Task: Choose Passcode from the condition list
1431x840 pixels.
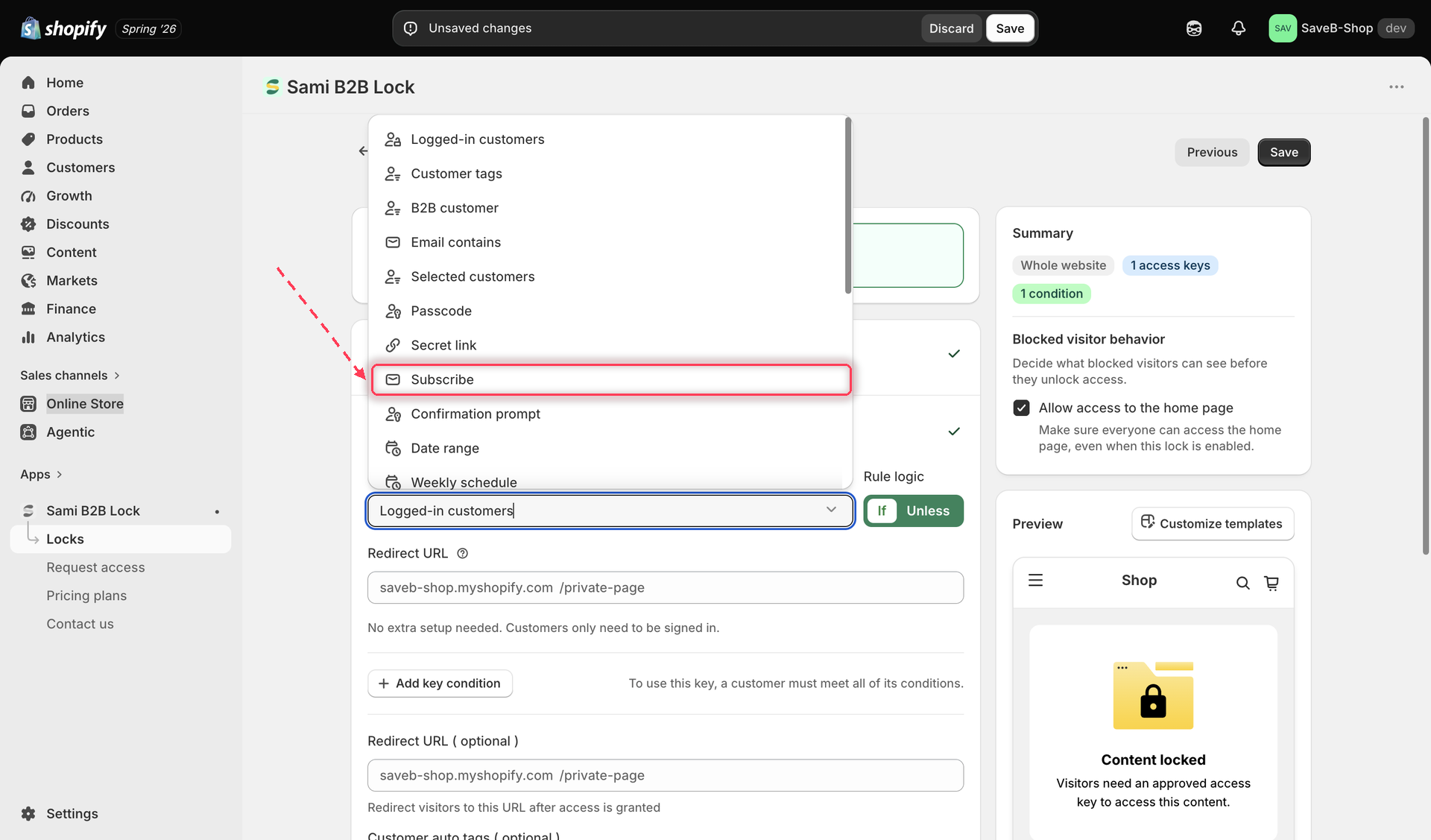Action: tap(610, 311)
